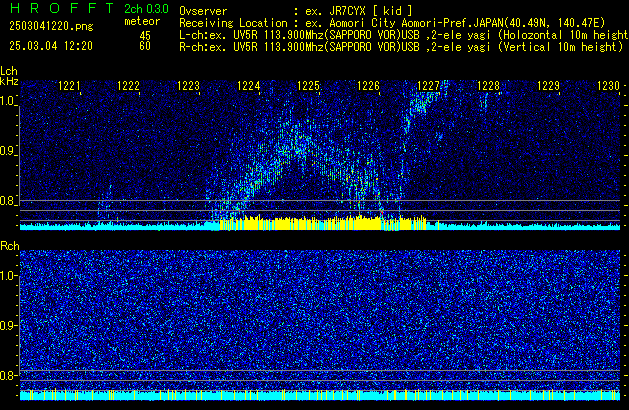Screen dimensions: 629x410
Task: Click the HROFFT title text
Action: (61, 8)
